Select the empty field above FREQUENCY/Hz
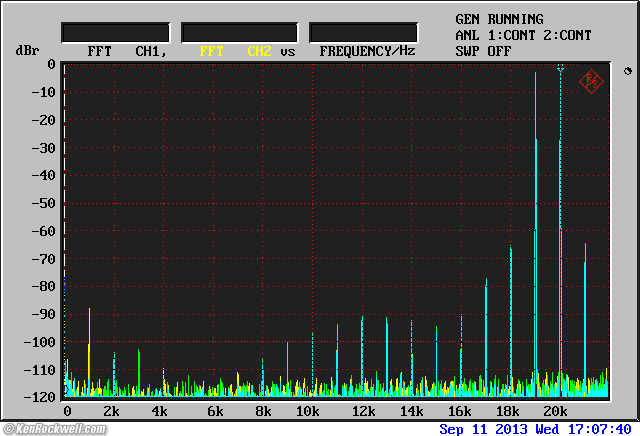This screenshot has height=436, width=640. pyautogui.click(x=363, y=33)
